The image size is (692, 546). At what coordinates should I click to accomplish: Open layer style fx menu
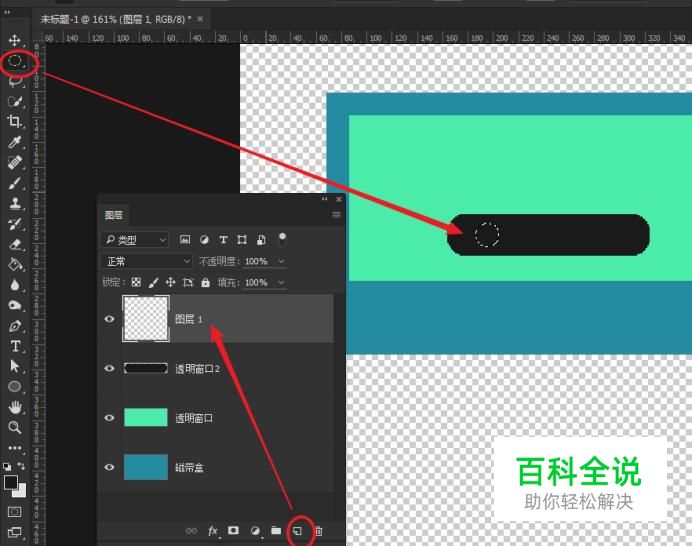tap(213, 531)
